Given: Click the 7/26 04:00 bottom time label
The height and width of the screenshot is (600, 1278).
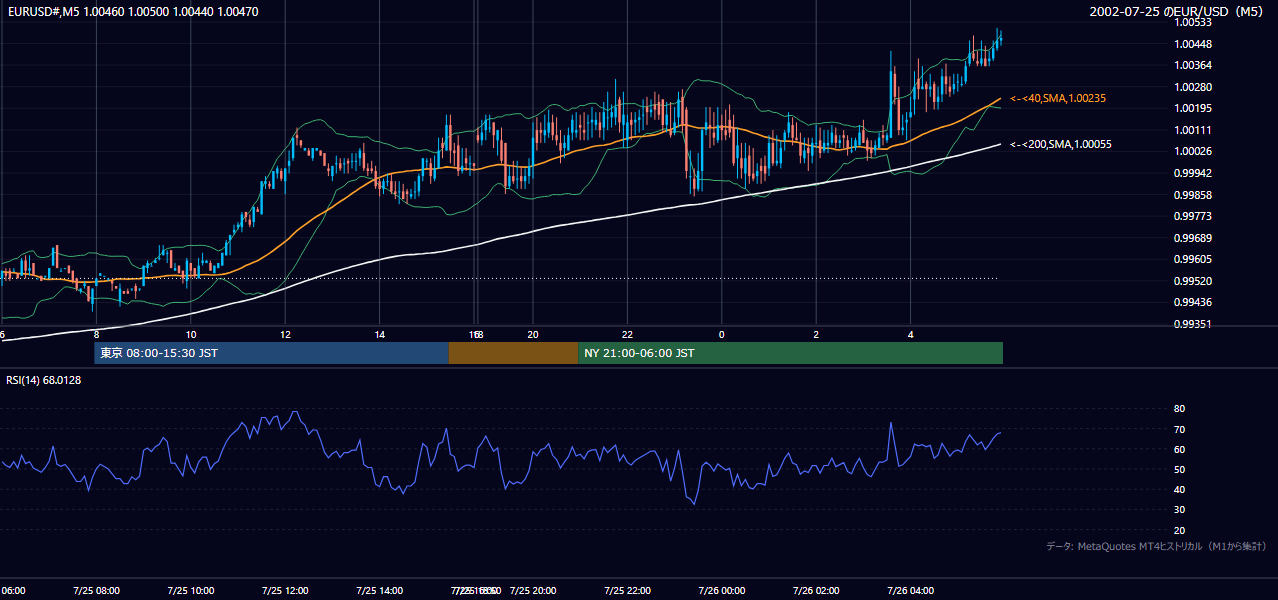Looking at the screenshot, I should click(910, 591).
